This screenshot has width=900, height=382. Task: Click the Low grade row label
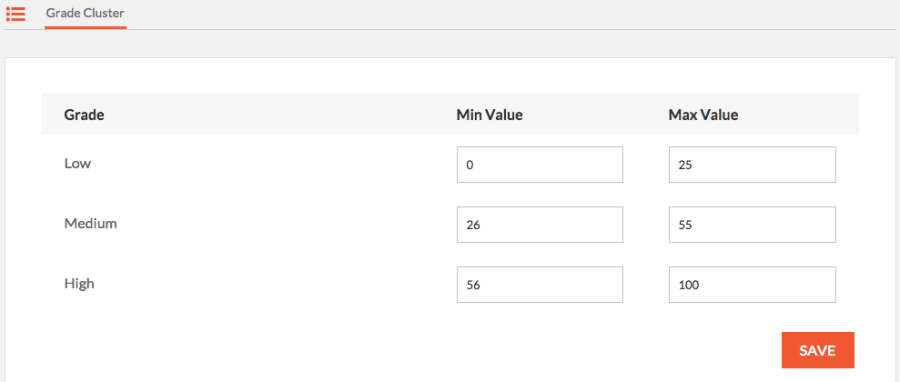pyautogui.click(x=77, y=163)
